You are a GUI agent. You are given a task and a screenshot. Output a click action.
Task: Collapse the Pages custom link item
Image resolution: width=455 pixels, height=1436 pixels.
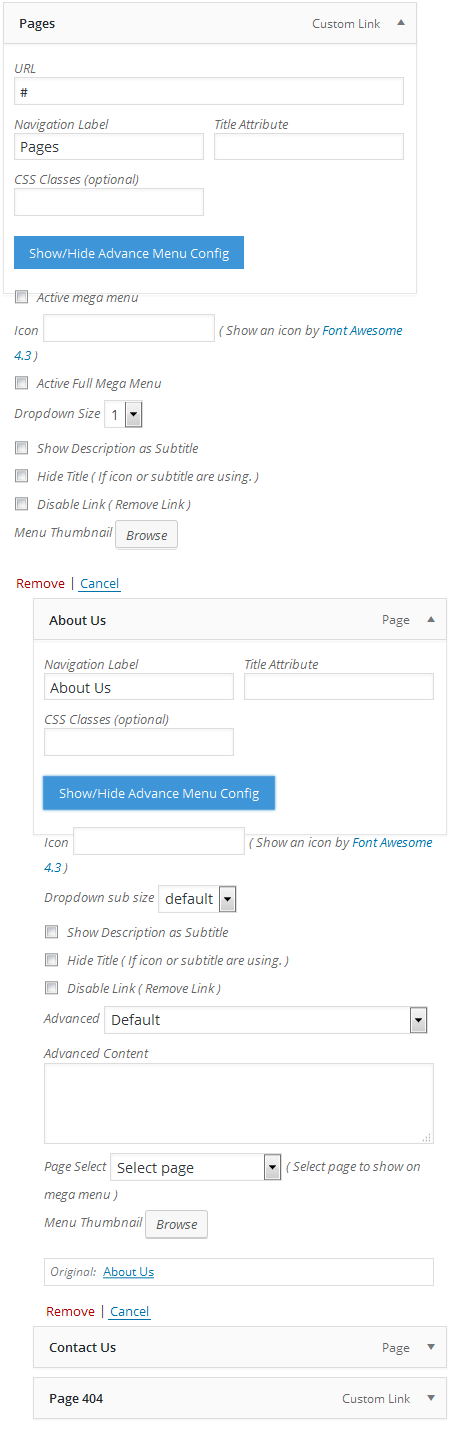point(400,22)
